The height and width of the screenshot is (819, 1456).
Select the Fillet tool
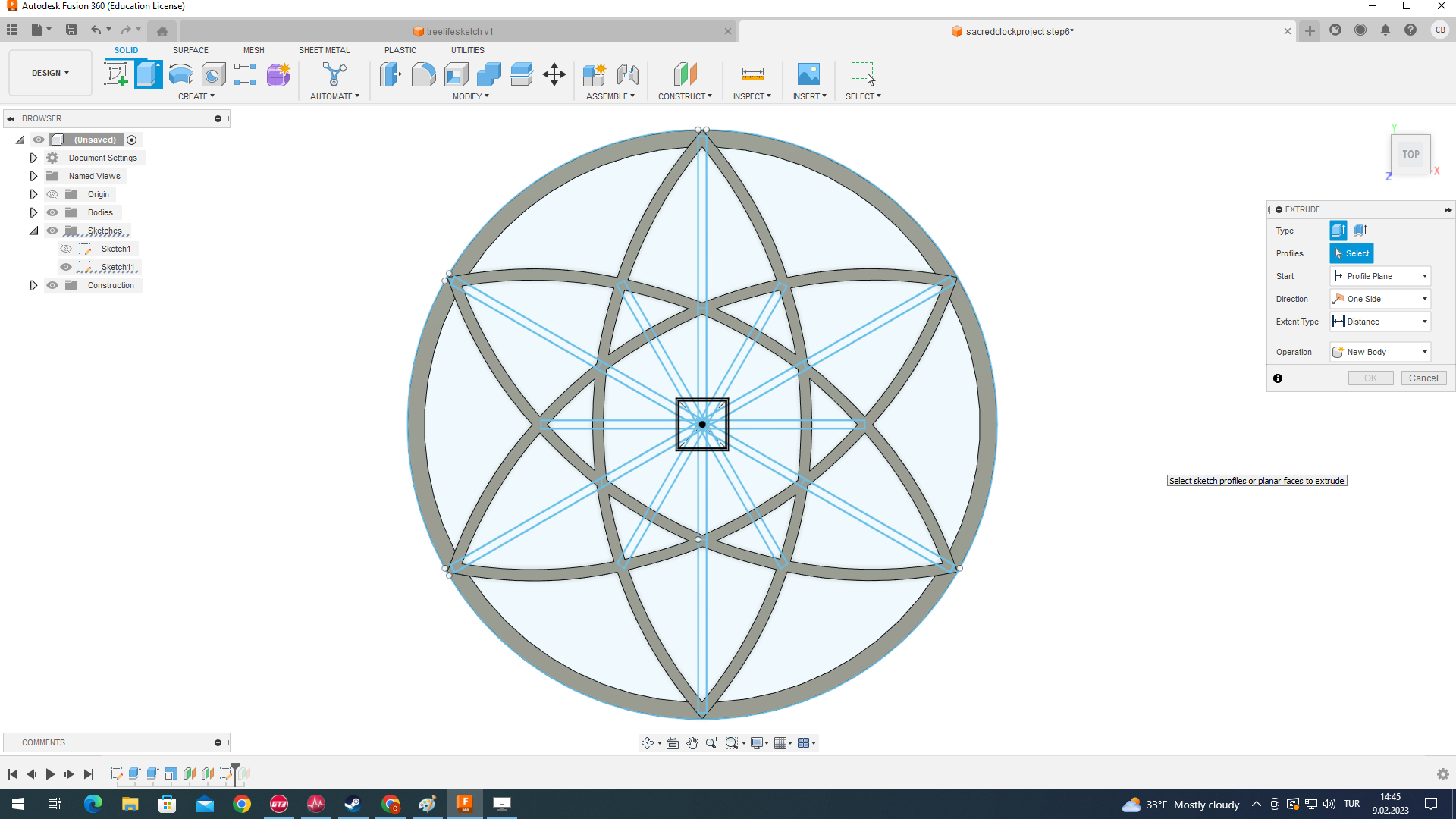point(424,74)
